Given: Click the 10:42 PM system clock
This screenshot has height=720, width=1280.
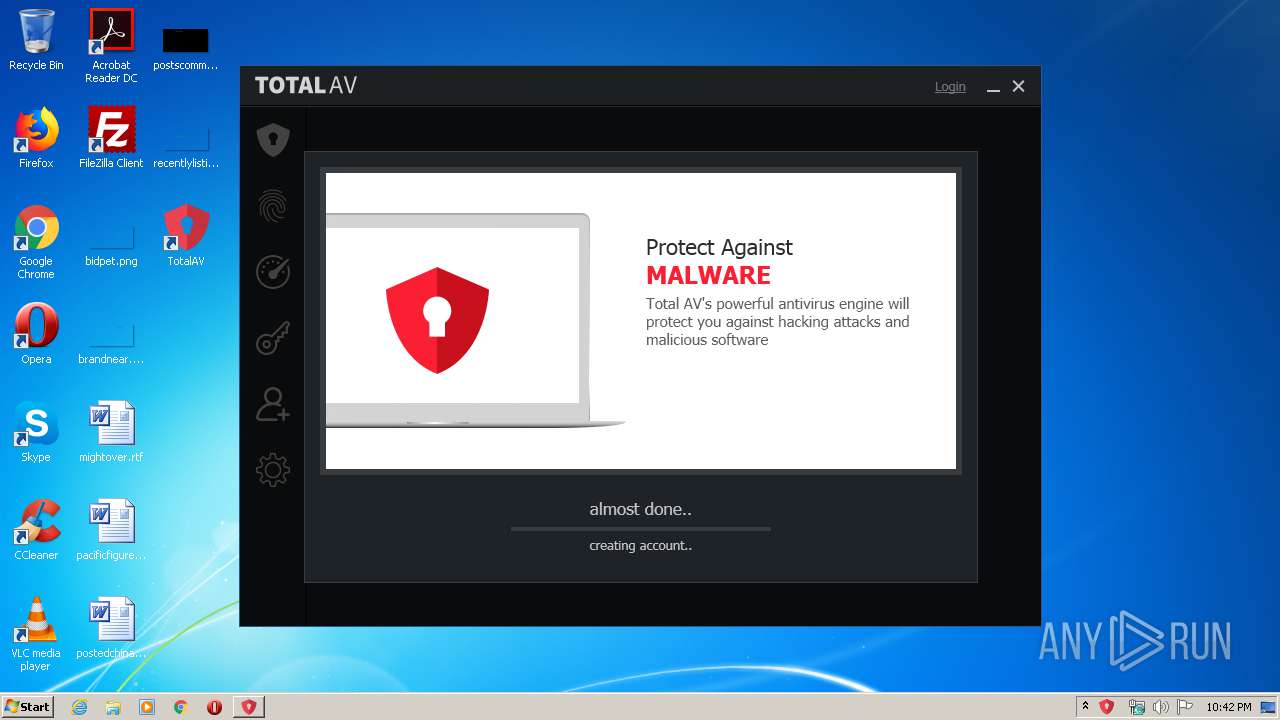Looking at the screenshot, I should pos(1228,707).
